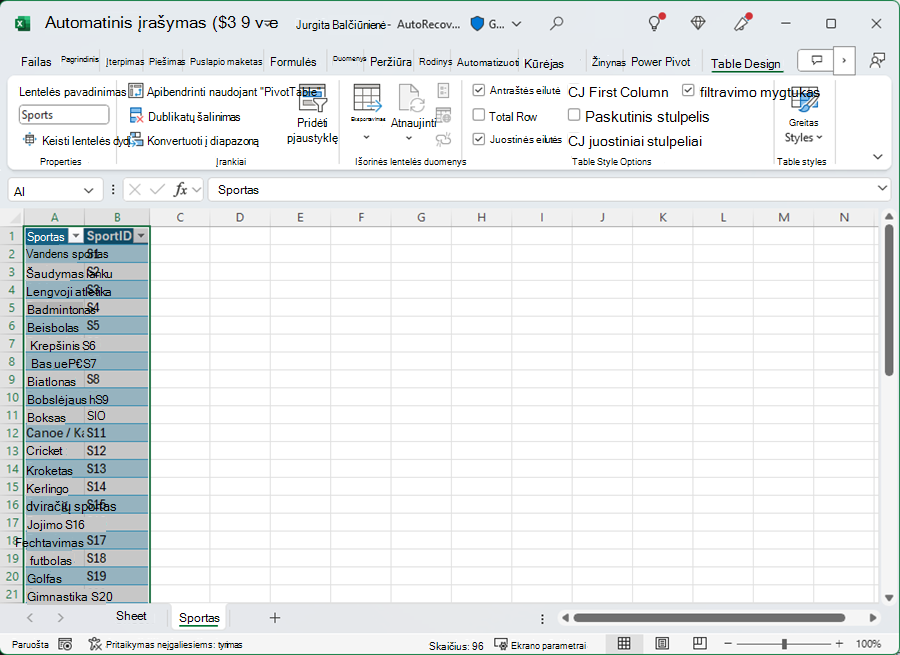This screenshot has height=655, width=900.
Task: Click the diamond premium icon
Action: 697,23
